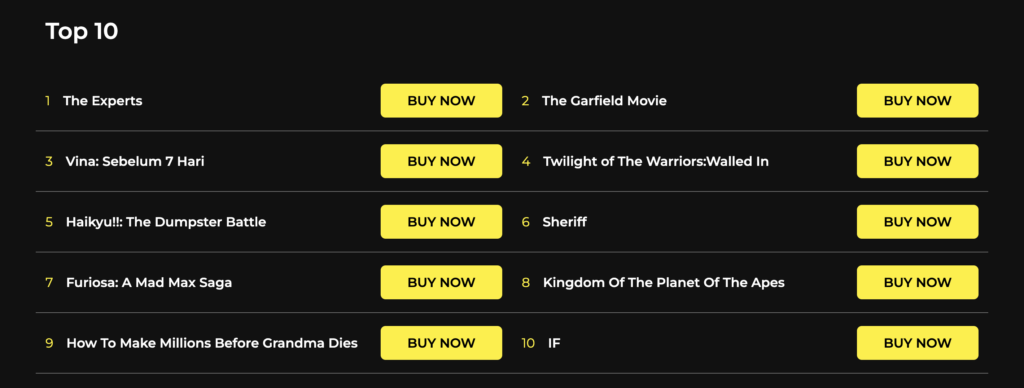This screenshot has height=388, width=1024.
Task: Click BUY NOW for The Experts
Action: pos(441,101)
